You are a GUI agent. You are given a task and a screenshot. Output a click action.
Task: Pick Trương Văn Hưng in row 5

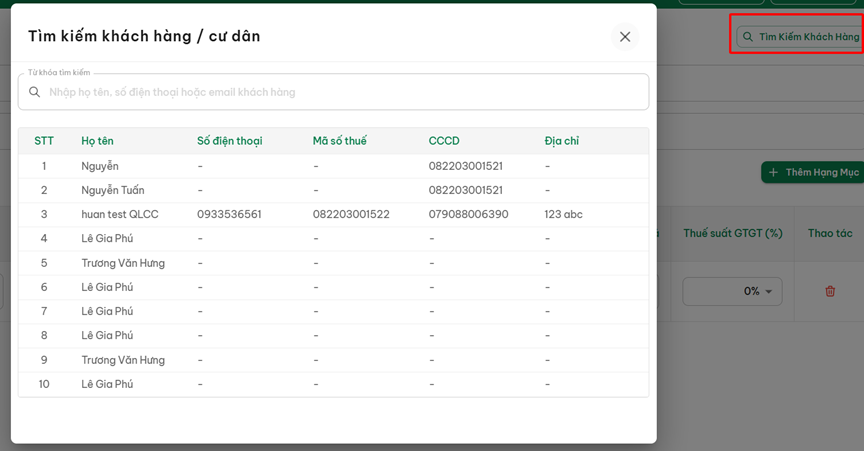click(x=123, y=263)
